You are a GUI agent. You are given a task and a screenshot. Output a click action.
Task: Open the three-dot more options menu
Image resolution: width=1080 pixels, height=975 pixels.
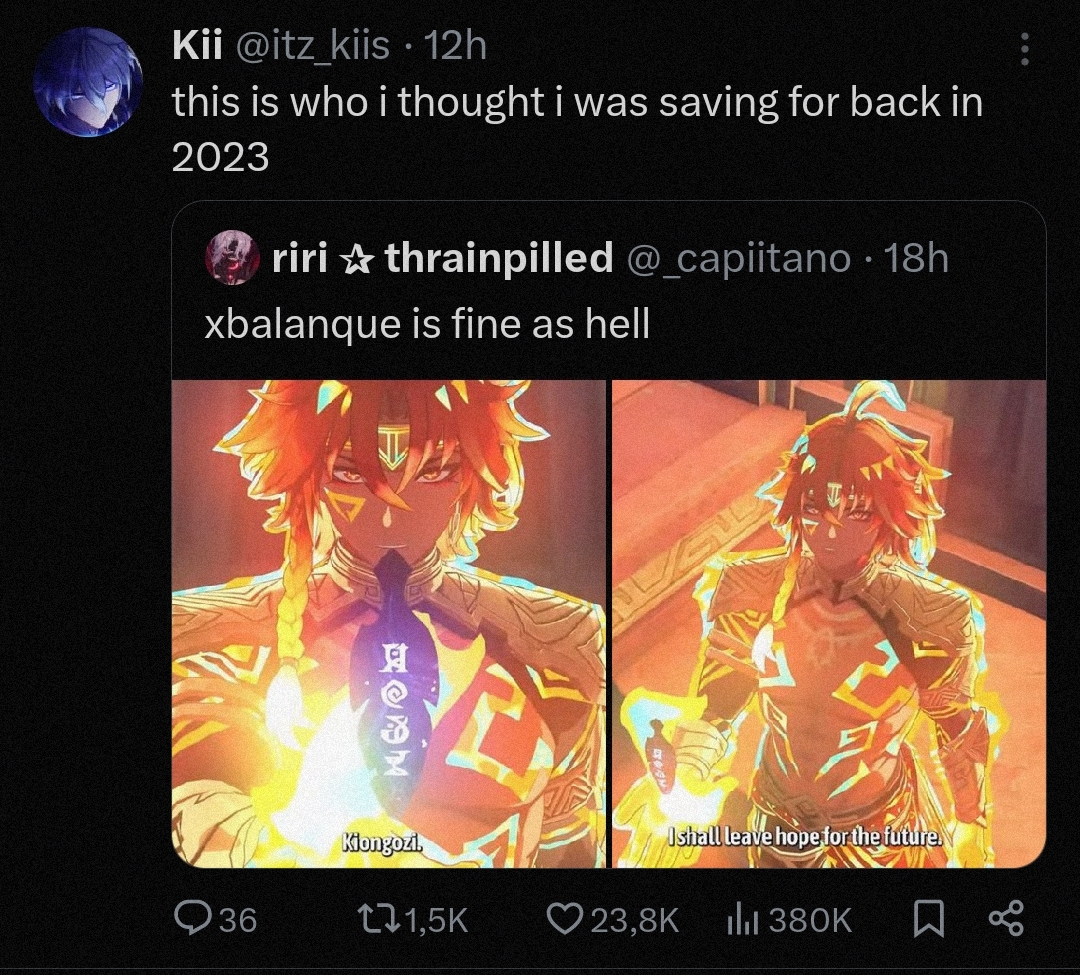click(x=1025, y=49)
